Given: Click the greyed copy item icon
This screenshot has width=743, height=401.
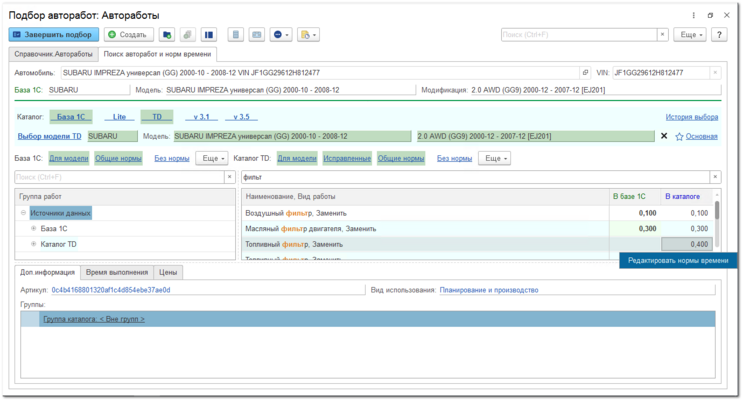Looking at the screenshot, I should [x=188, y=35].
